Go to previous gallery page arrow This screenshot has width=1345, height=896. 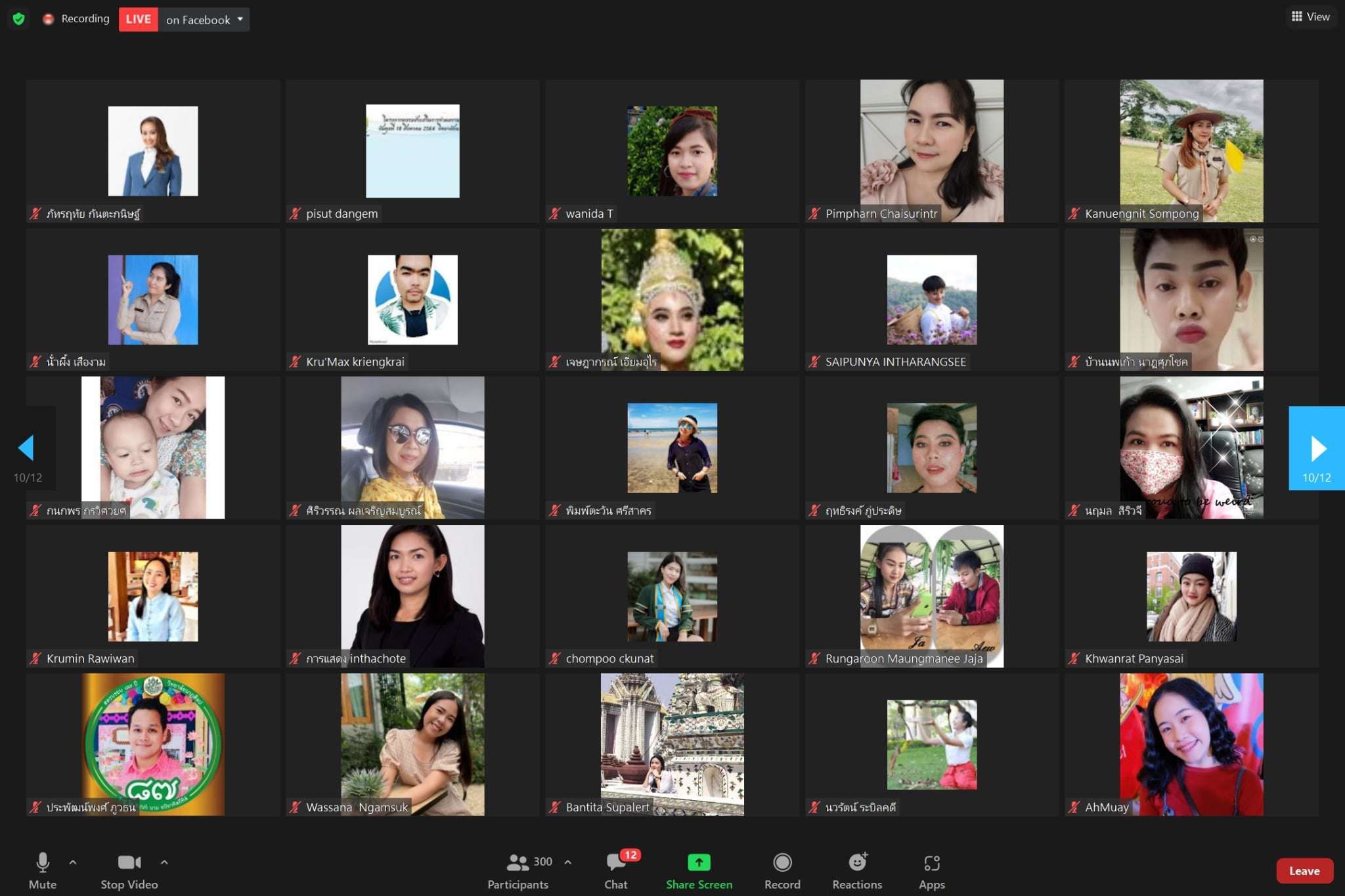coord(26,448)
